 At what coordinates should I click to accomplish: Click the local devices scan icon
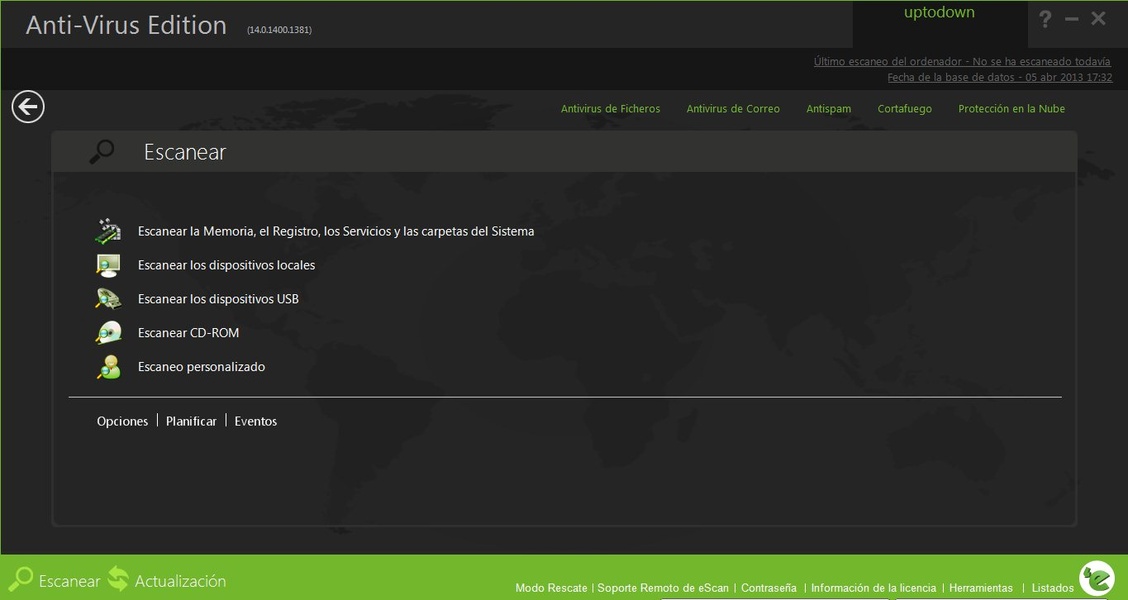[x=108, y=265]
